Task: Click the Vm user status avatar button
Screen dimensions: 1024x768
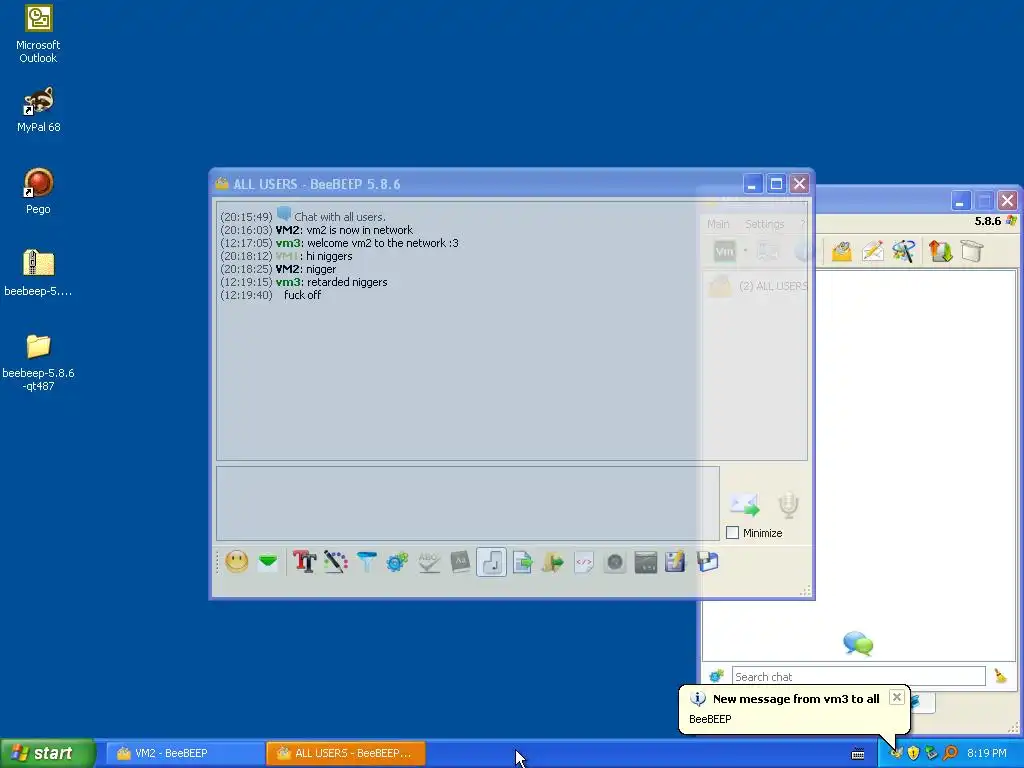Action: click(724, 251)
